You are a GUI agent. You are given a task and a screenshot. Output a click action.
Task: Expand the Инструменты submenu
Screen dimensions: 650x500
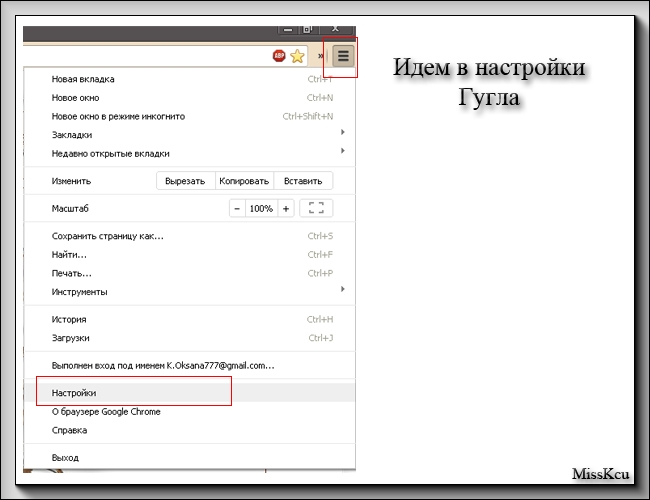(x=190, y=291)
